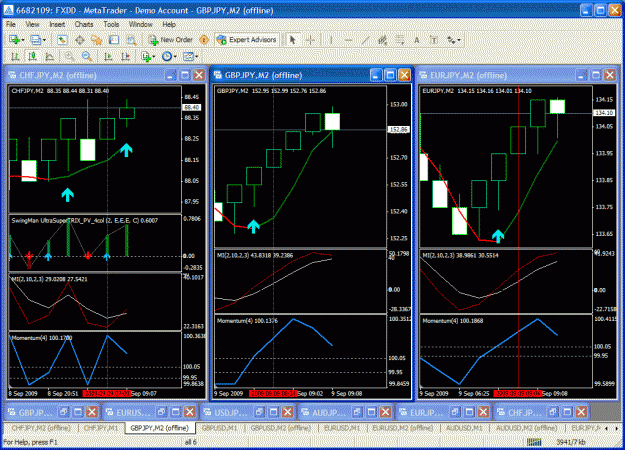Open the Navigator star-folder icon
This screenshot has width=625, height=450.
point(96,40)
